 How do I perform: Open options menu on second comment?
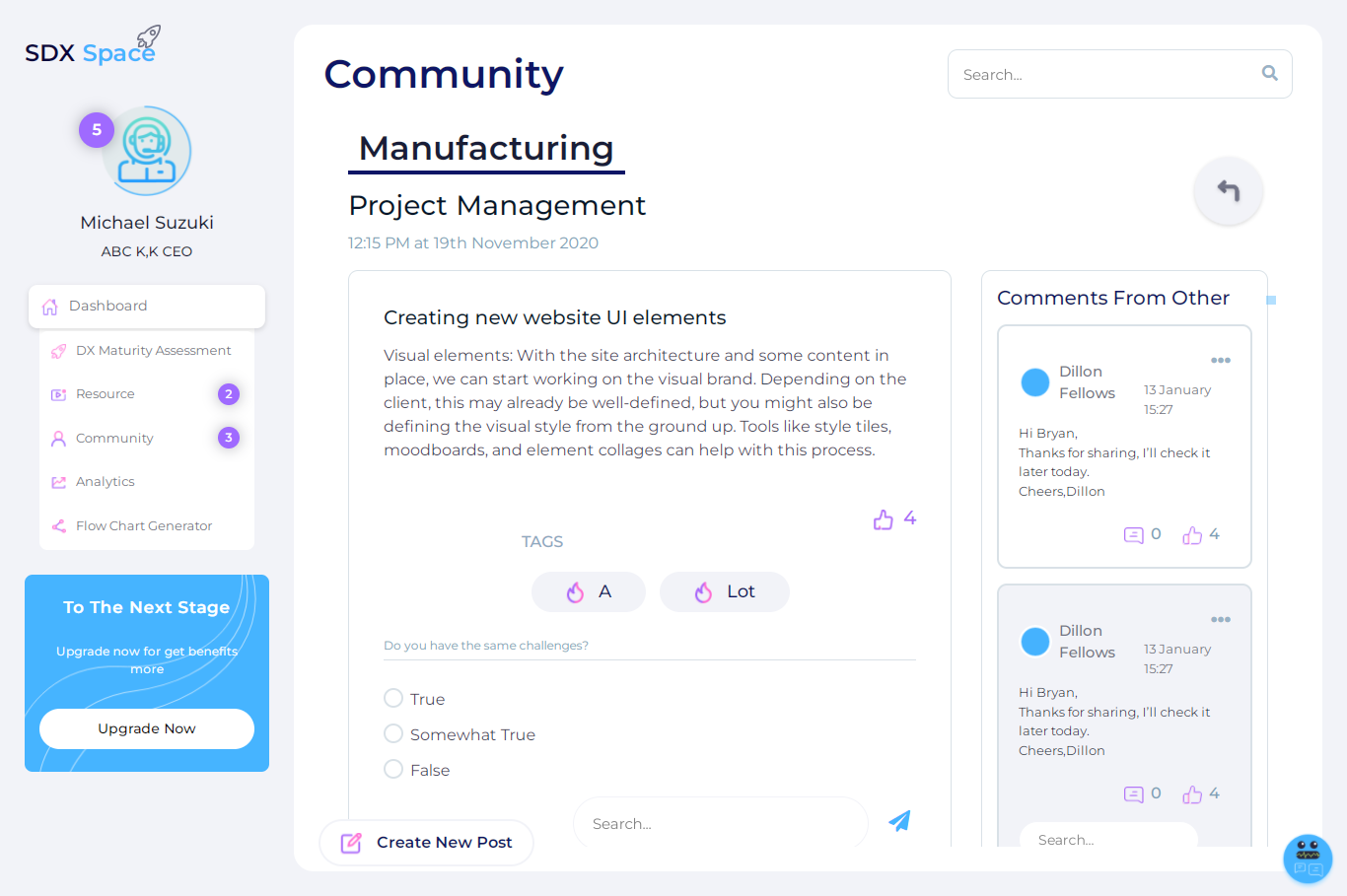coord(1221,619)
